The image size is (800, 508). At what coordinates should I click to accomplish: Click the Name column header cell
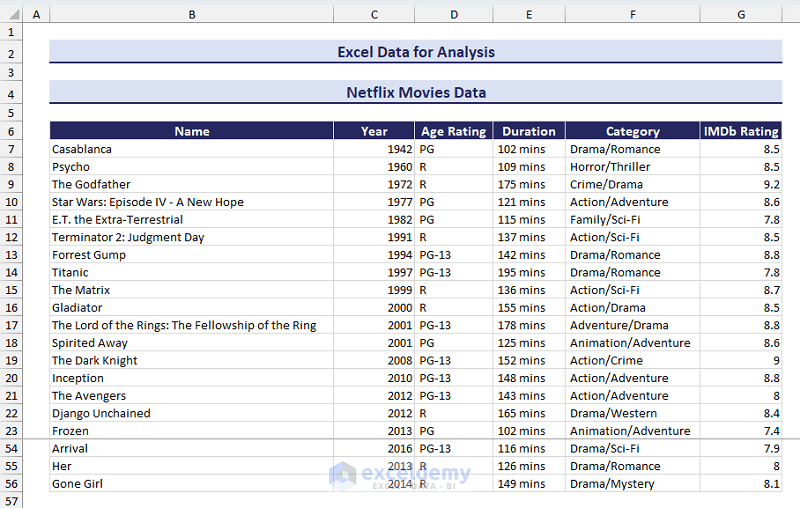click(x=191, y=131)
